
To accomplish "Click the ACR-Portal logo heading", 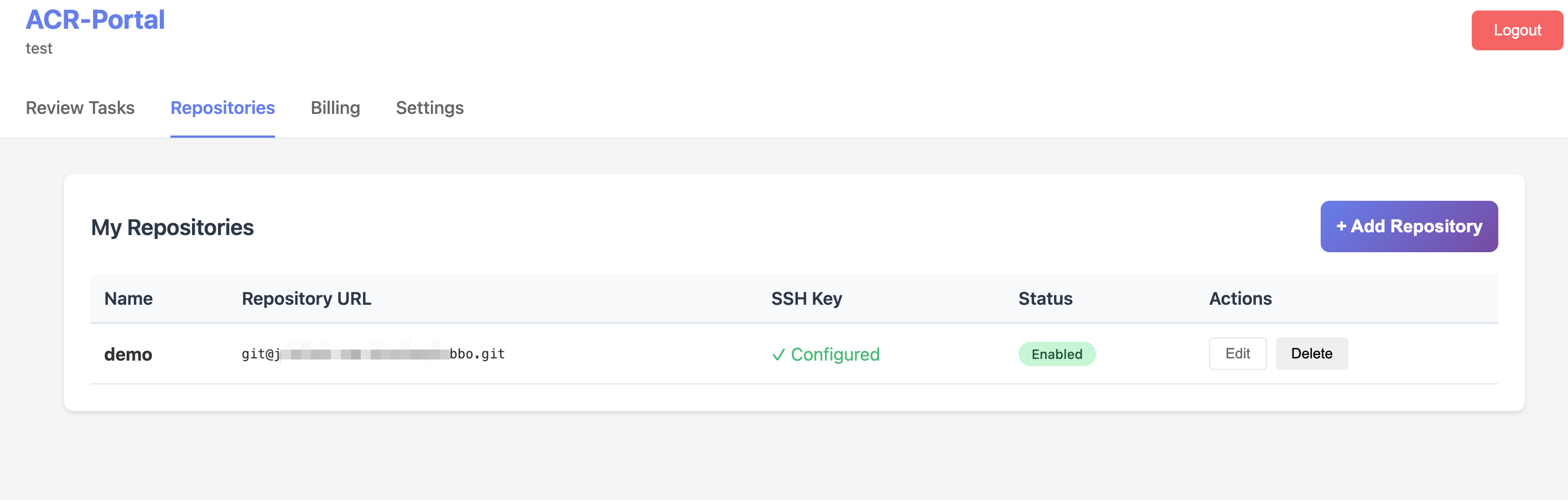I will pos(95,19).
